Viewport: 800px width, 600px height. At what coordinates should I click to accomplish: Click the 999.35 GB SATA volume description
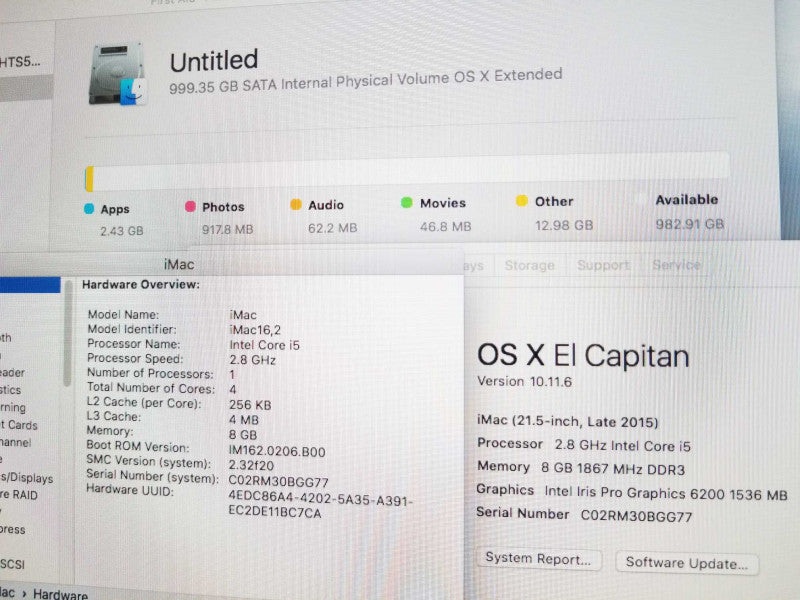pyautogui.click(x=365, y=81)
